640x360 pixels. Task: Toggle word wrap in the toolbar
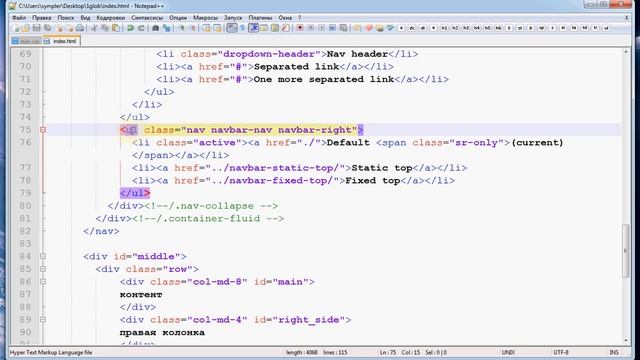232,28
